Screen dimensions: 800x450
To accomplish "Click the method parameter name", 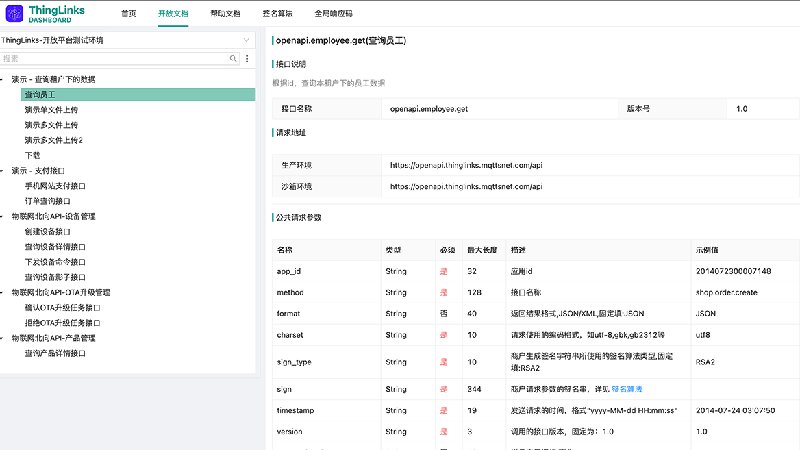I will pos(290,292).
